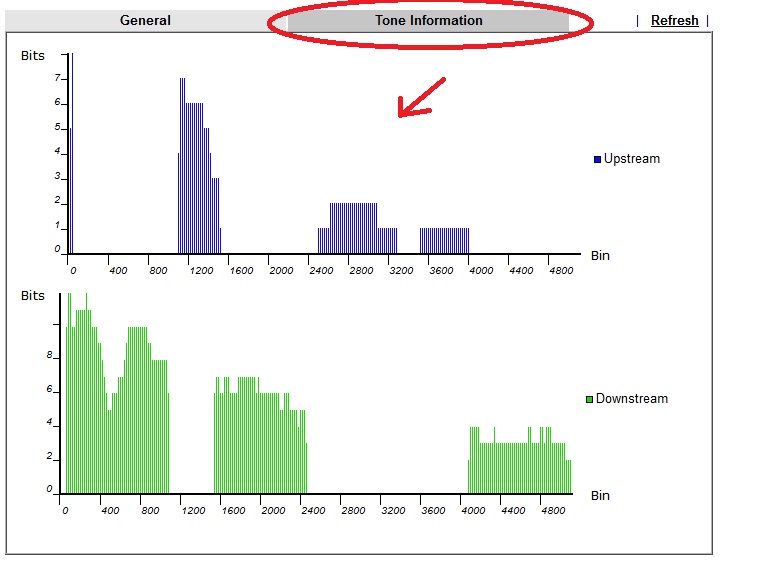Click 4800 on upstream chart axis
Viewport: 758px width, 571px height.
tap(561, 270)
